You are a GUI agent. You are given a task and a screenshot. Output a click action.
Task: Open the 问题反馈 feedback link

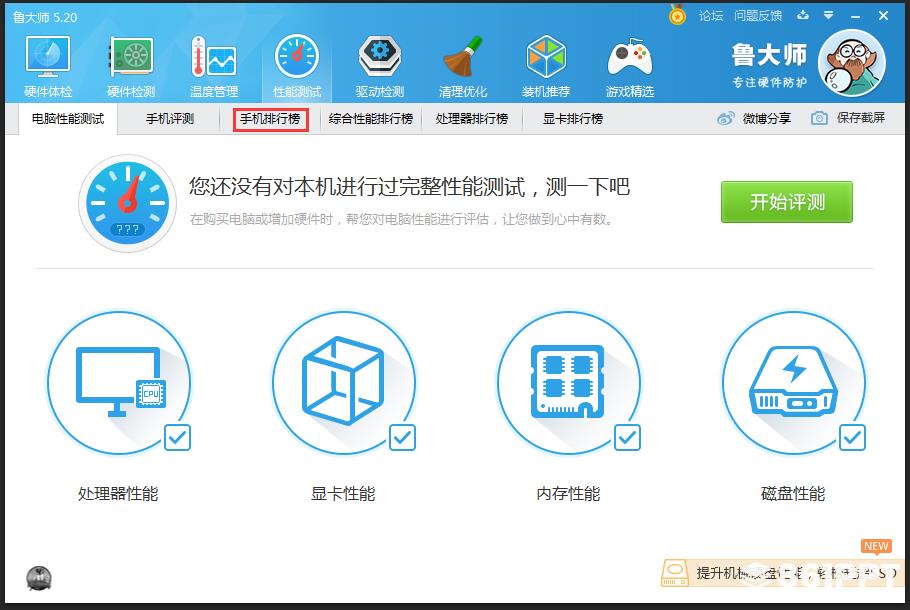pyautogui.click(x=758, y=16)
